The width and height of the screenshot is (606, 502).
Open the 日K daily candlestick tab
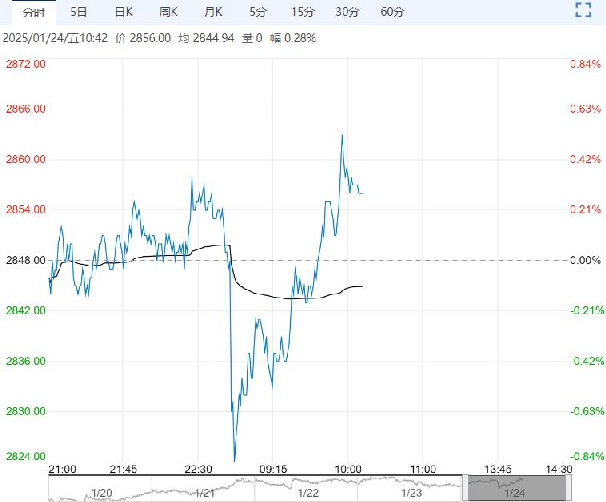click(x=123, y=12)
